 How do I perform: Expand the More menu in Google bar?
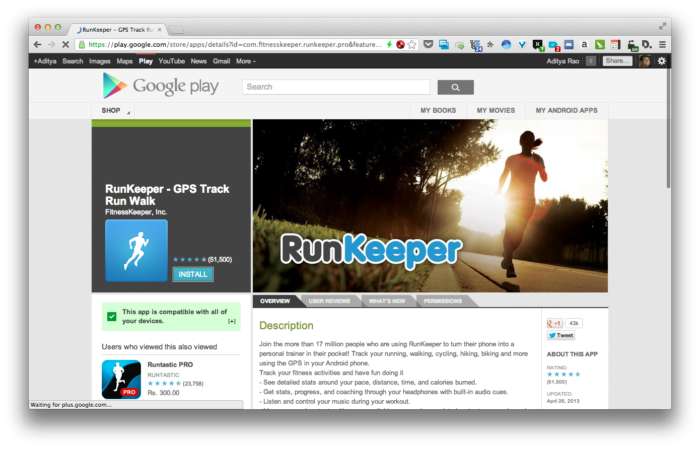pyautogui.click(x=245, y=61)
